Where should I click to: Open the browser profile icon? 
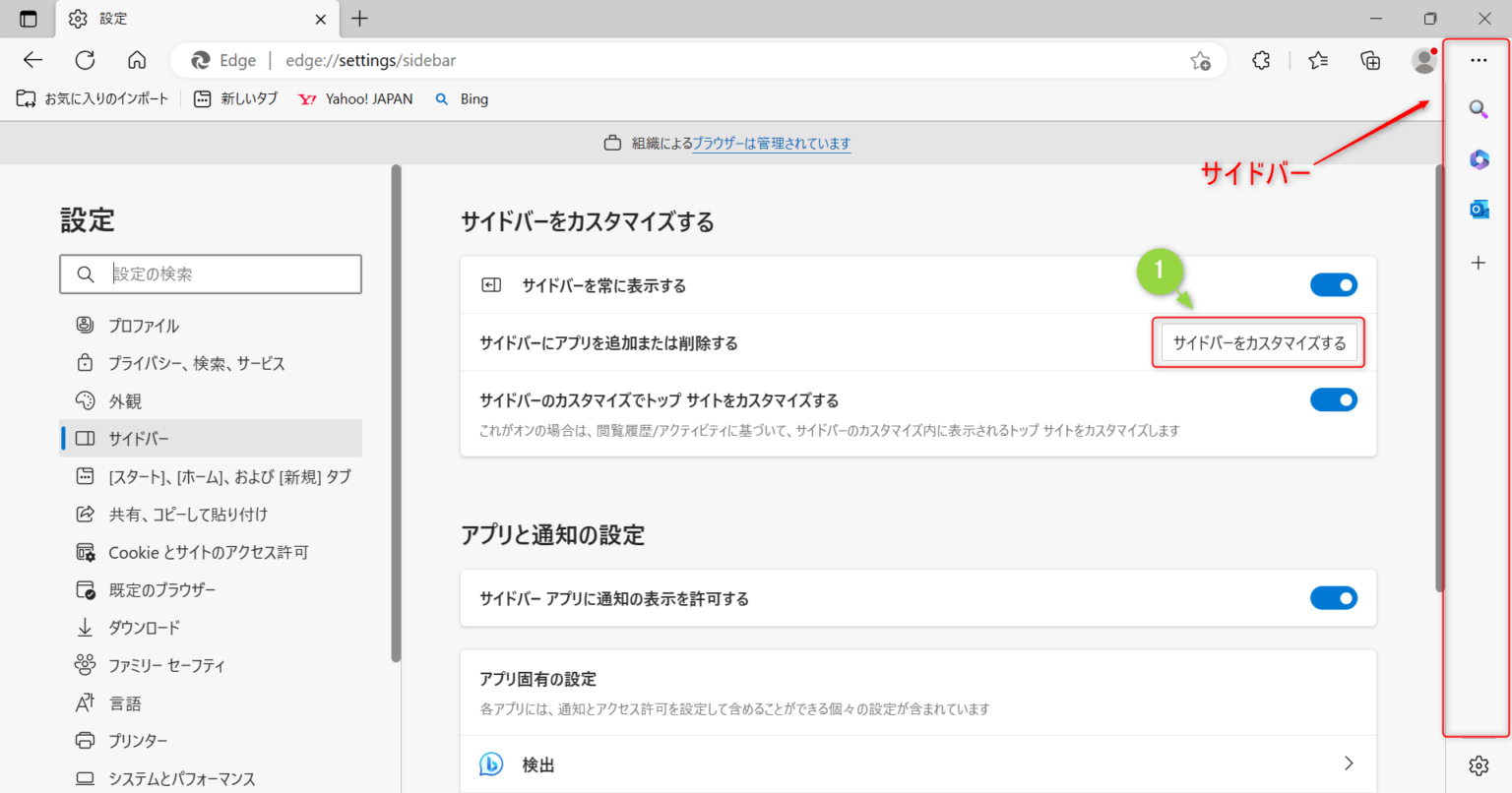[1423, 60]
